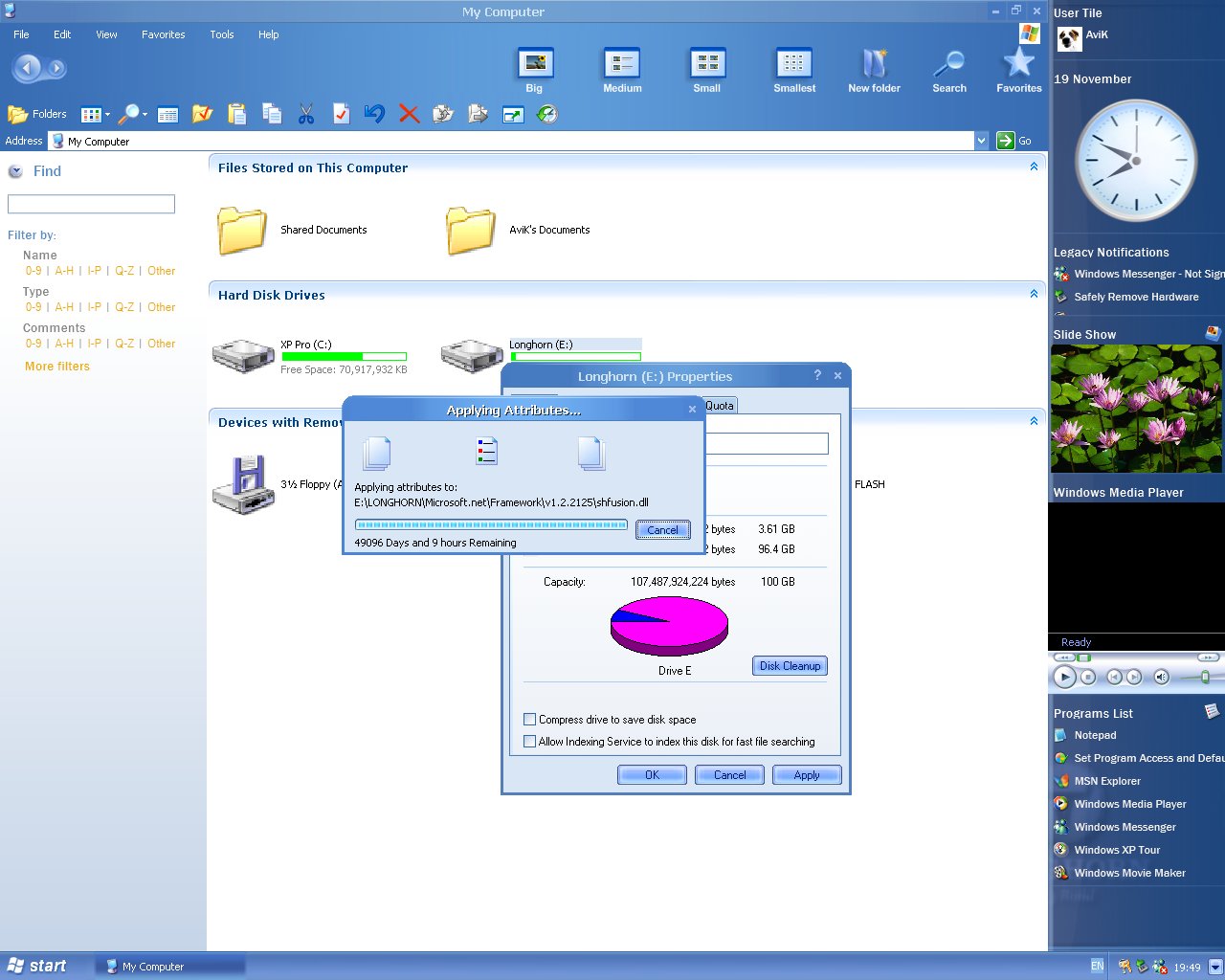Create a New folder from toolbar

[x=874, y=71]
